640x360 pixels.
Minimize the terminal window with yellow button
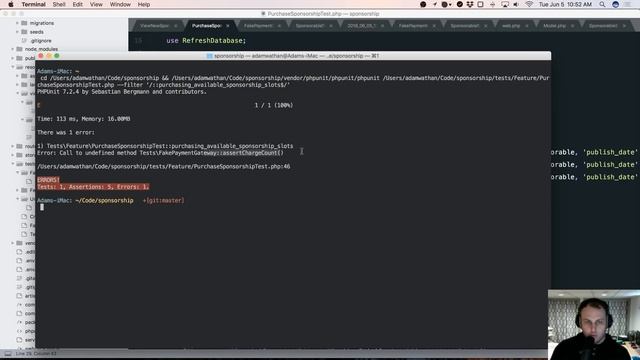(49, 56)
